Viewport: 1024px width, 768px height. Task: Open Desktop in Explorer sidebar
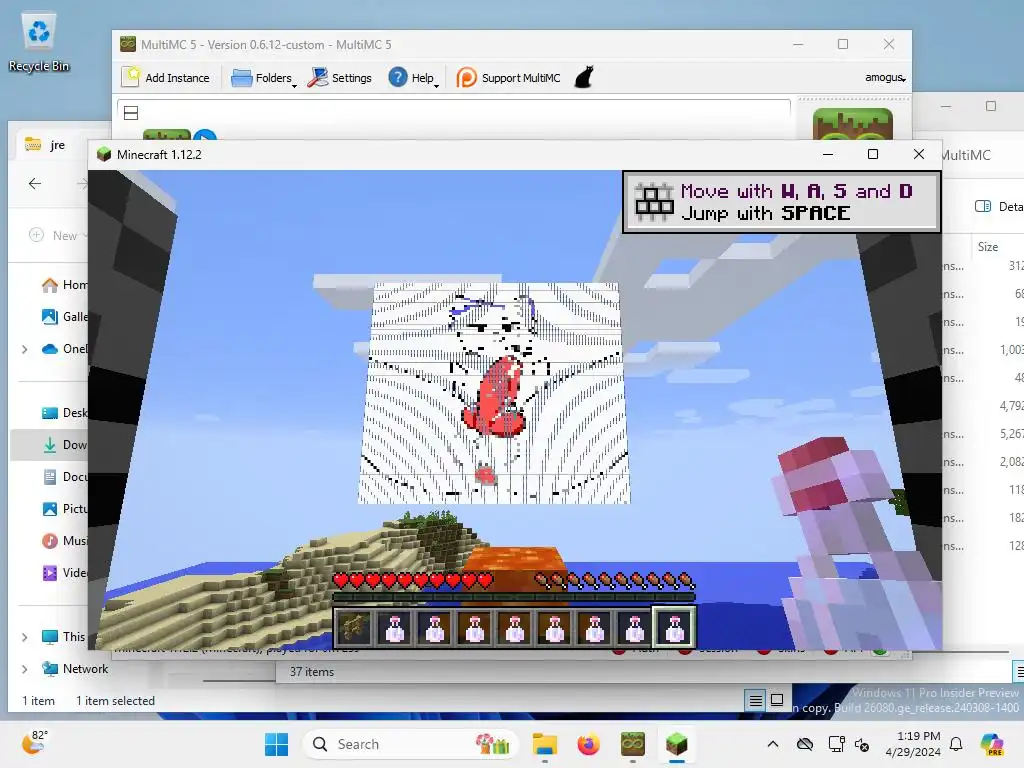(64, 413)
